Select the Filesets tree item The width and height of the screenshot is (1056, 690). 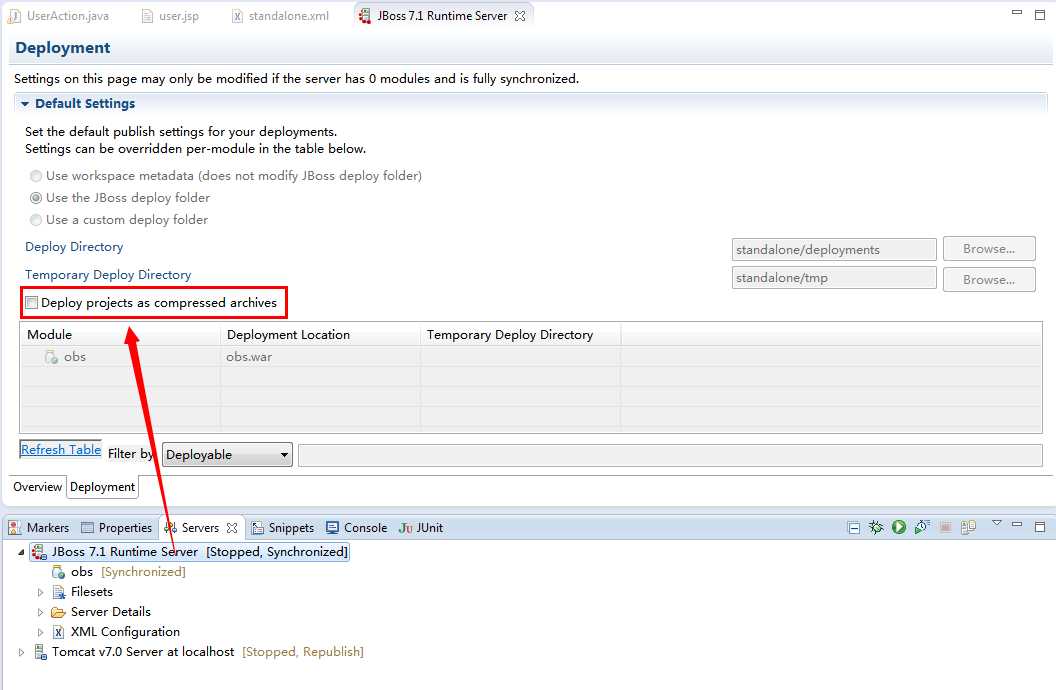(x=92, y=592)
